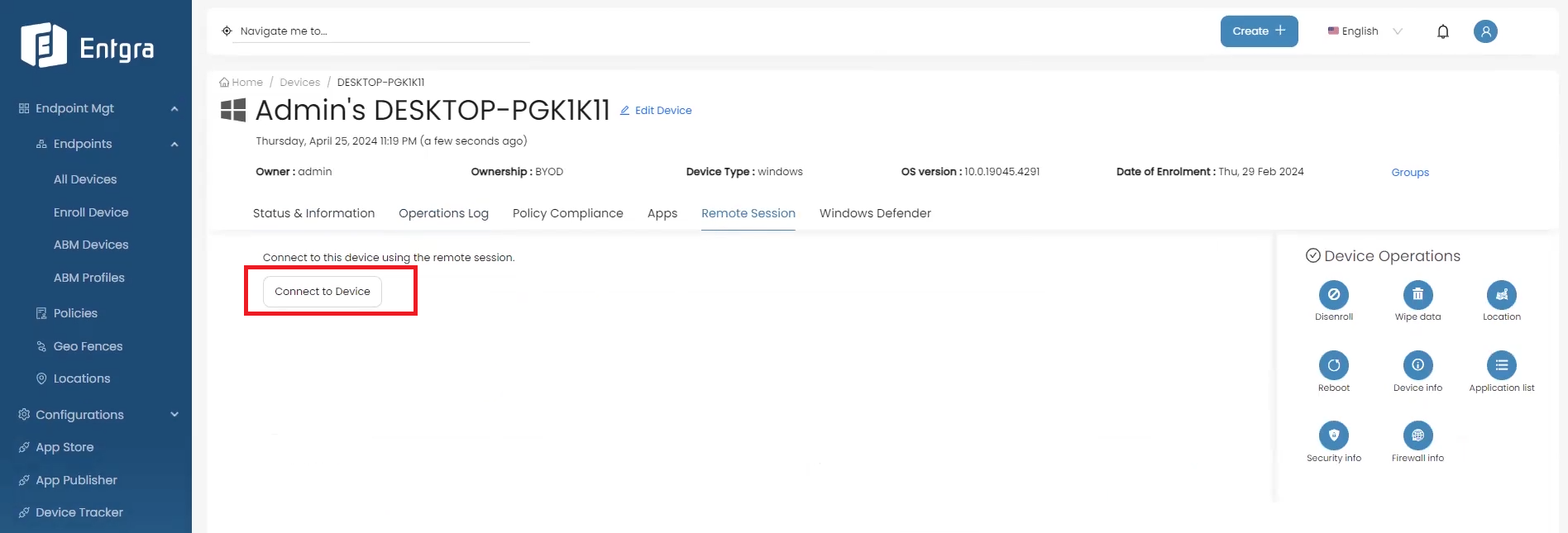The image size is (1568, 533).
Task: Open the Location device operation
Action: point(1501,295)
